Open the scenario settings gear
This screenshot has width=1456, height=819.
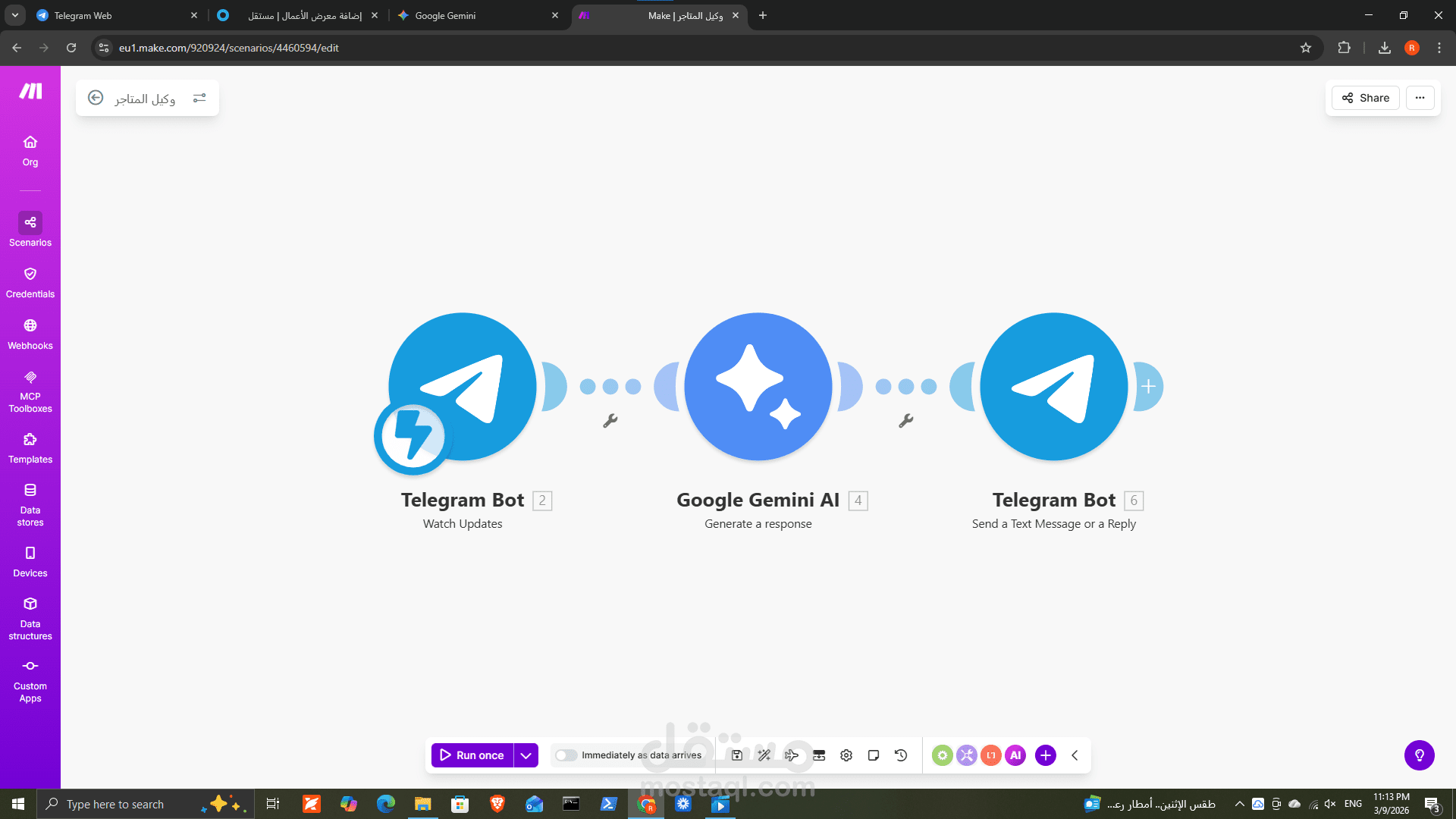pos(846,755)
